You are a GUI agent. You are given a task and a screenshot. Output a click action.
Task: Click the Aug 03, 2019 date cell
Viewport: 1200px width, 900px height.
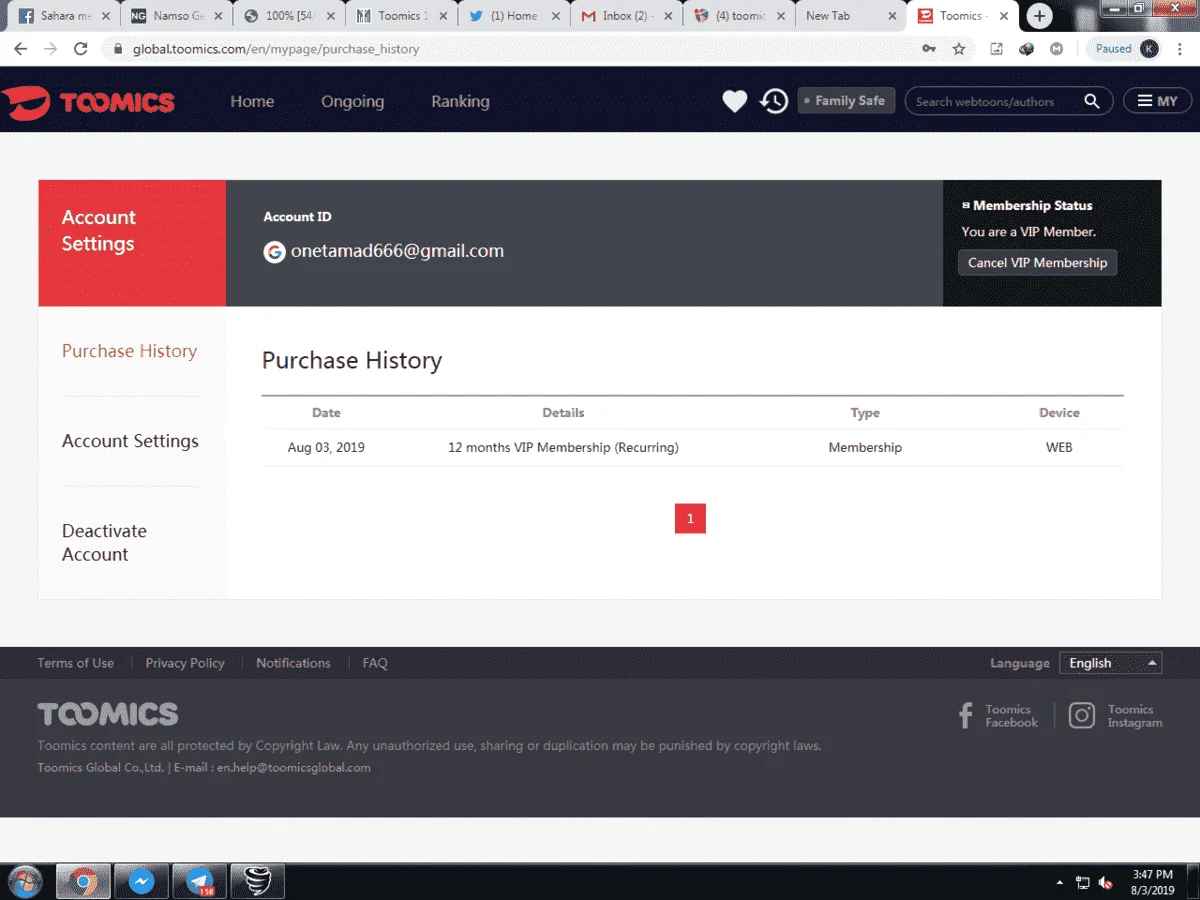(326, 448)
